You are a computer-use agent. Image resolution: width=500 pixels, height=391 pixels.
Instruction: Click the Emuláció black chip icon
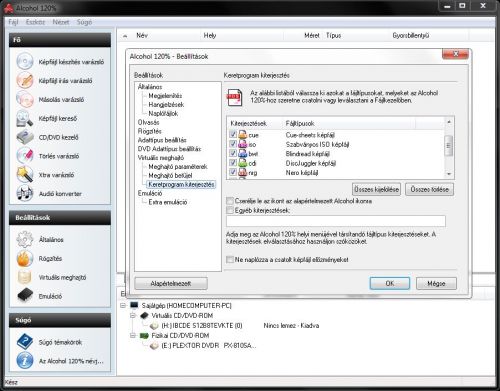click(x=25, y=296)
